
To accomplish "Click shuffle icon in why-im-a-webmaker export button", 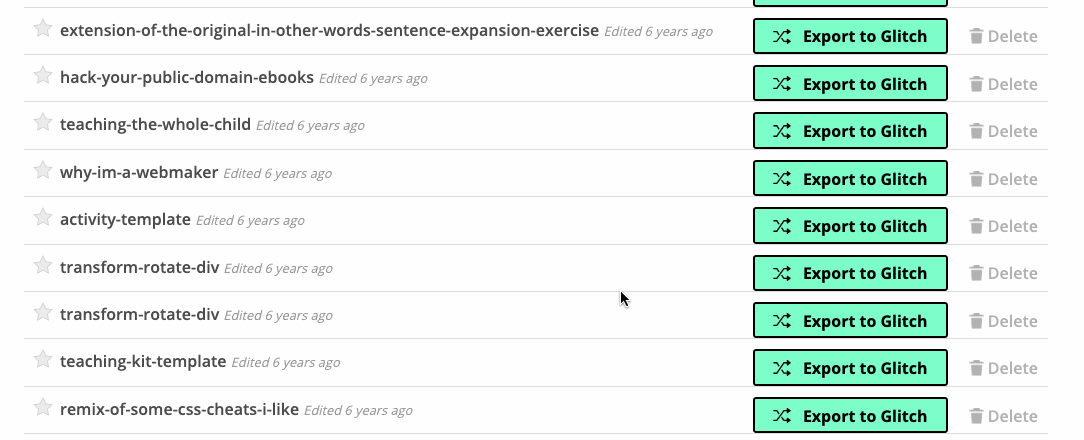I will coord(782,178).
